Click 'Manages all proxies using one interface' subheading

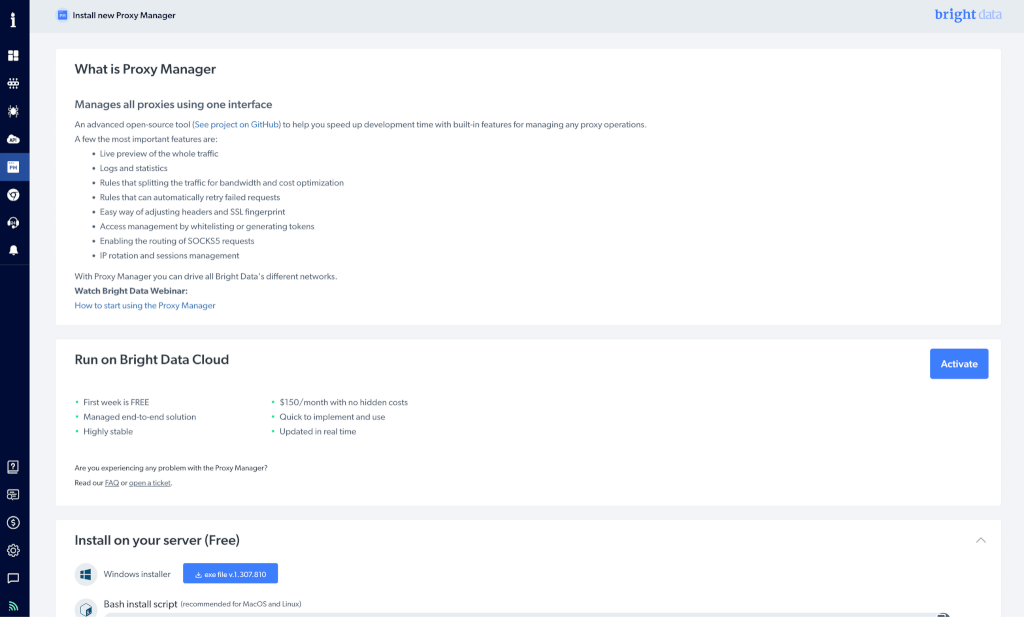(173, 104)
